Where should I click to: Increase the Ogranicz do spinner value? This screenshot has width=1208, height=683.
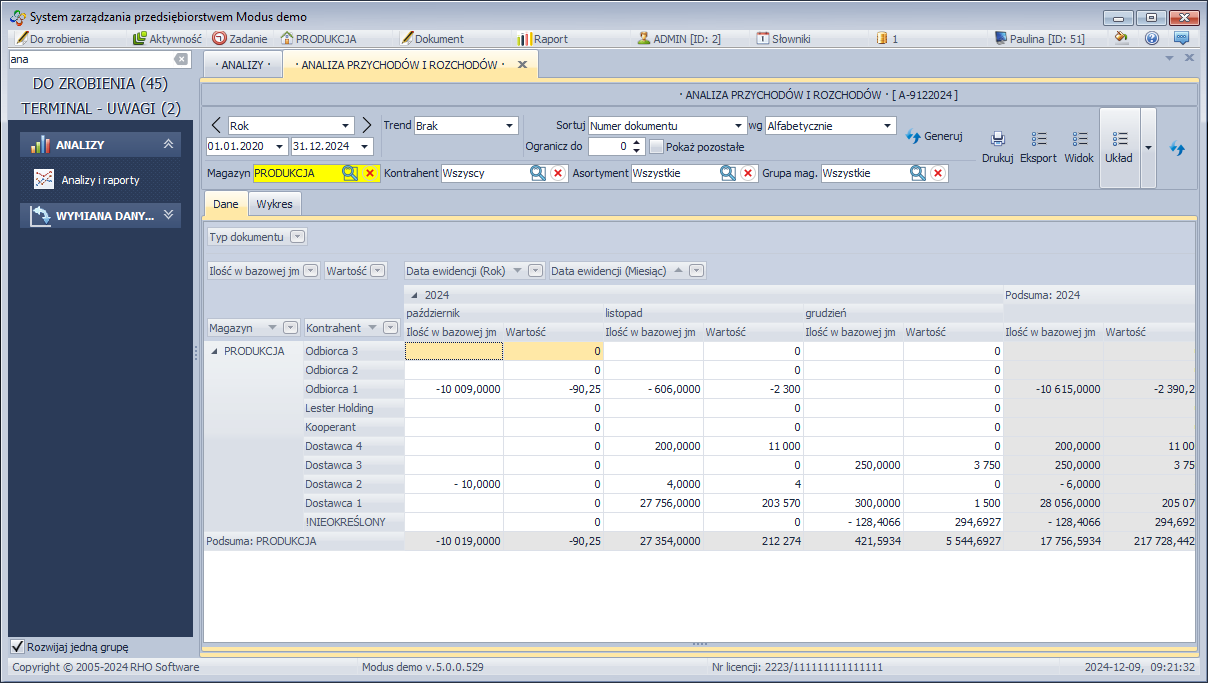point(637,142)
